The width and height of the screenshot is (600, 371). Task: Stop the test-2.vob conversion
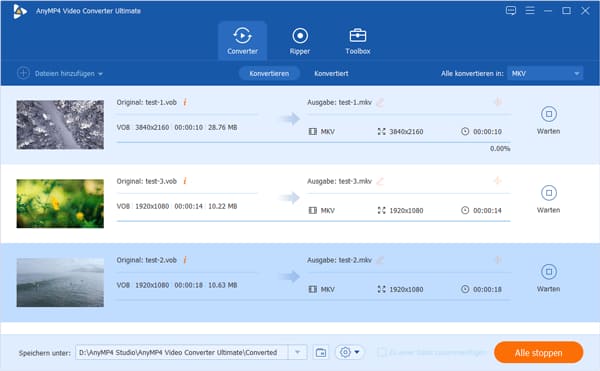pos(549,272)
